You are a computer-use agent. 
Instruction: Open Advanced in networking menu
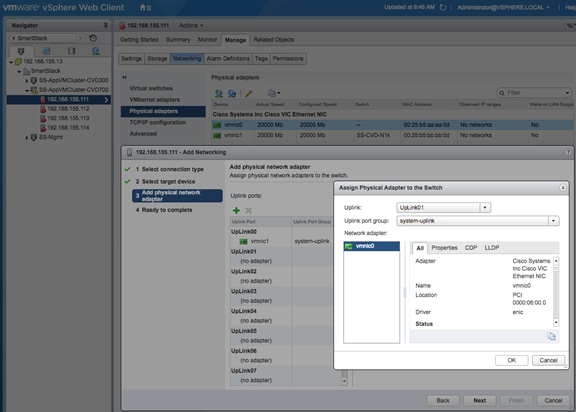coord(143,134)
